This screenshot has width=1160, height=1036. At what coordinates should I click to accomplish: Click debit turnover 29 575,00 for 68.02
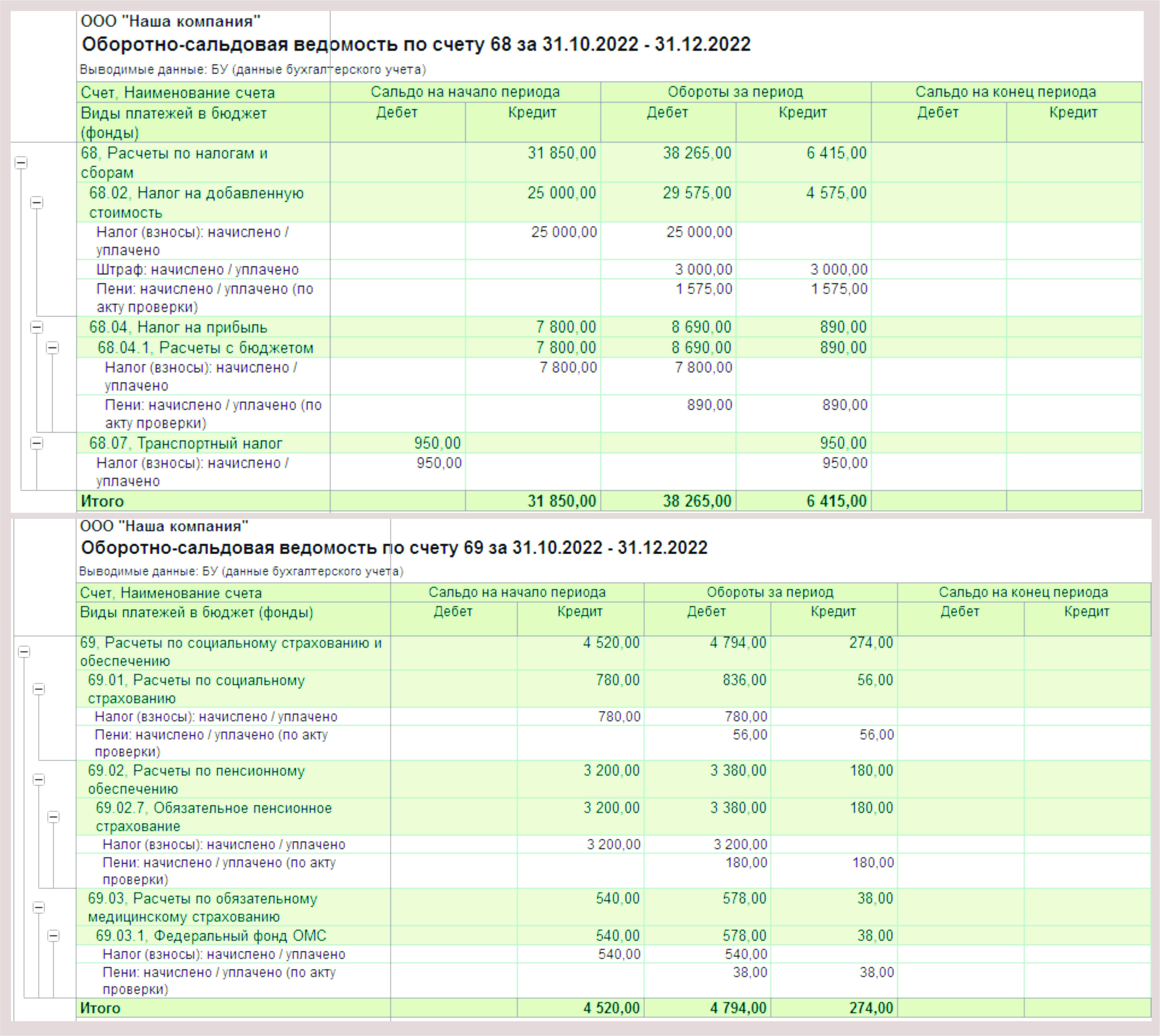pos(697,193)
